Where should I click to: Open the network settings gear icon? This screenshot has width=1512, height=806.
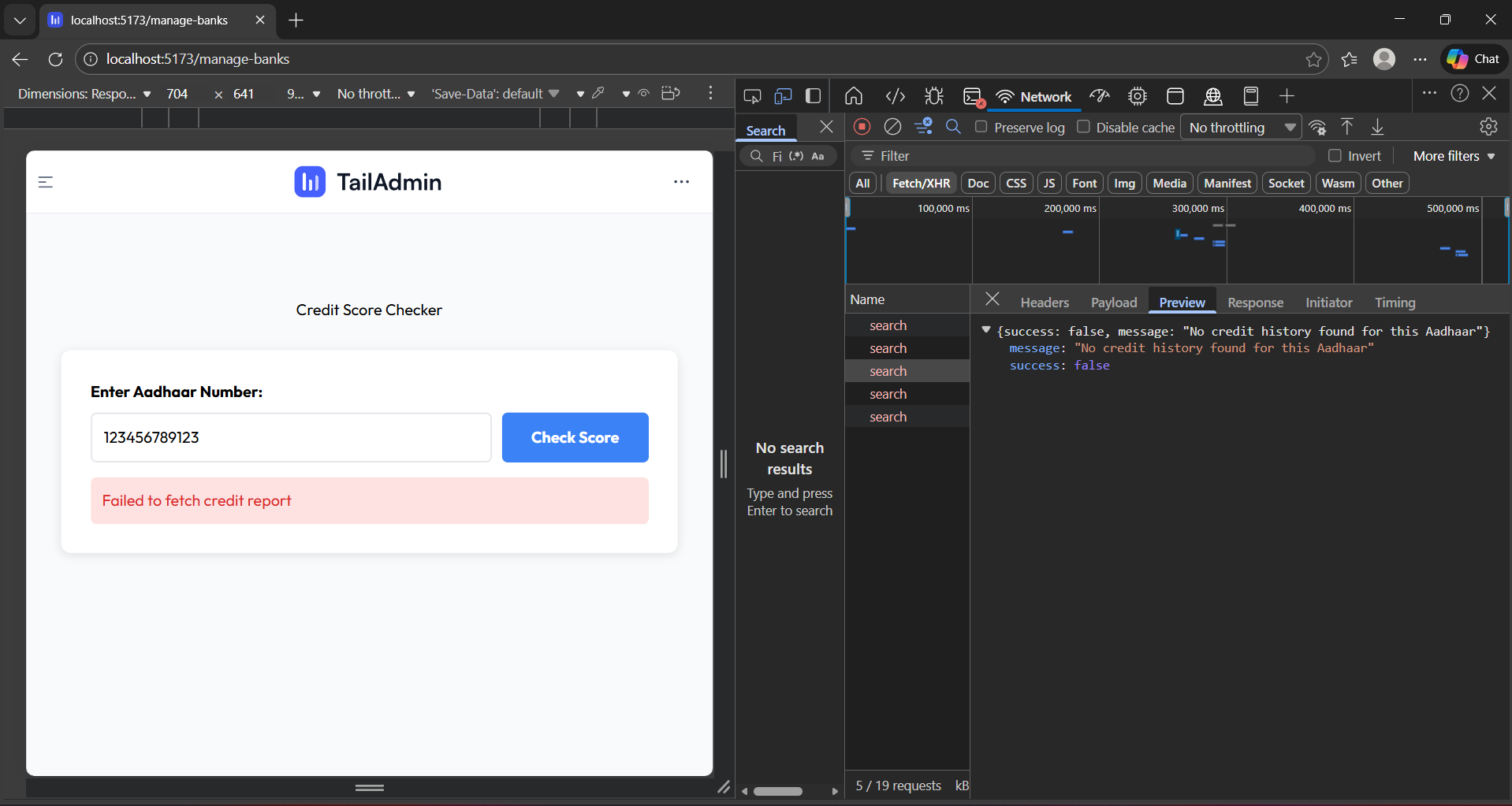[1488, 127]
